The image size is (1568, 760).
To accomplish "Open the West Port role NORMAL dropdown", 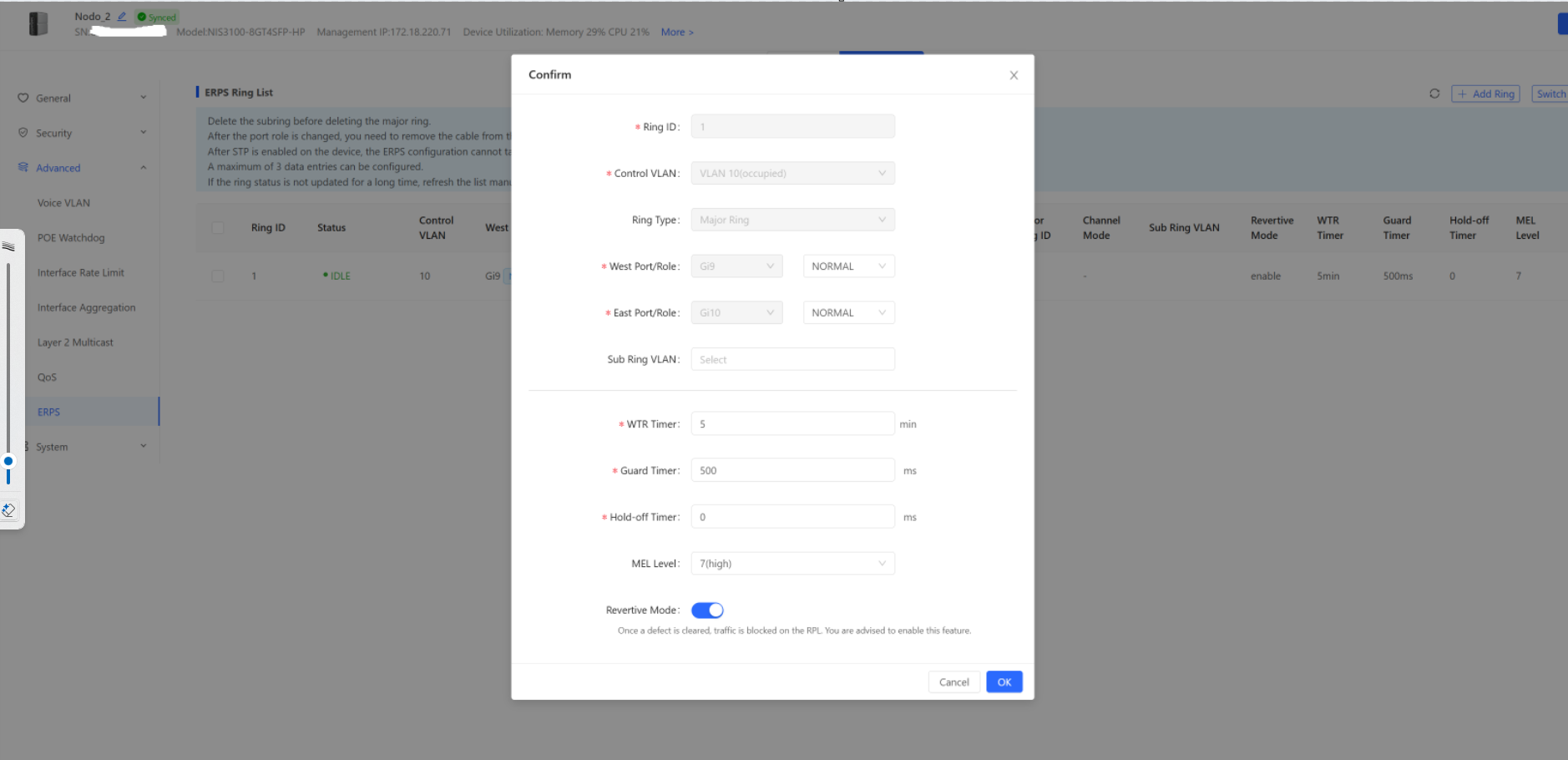I will 848,266.
